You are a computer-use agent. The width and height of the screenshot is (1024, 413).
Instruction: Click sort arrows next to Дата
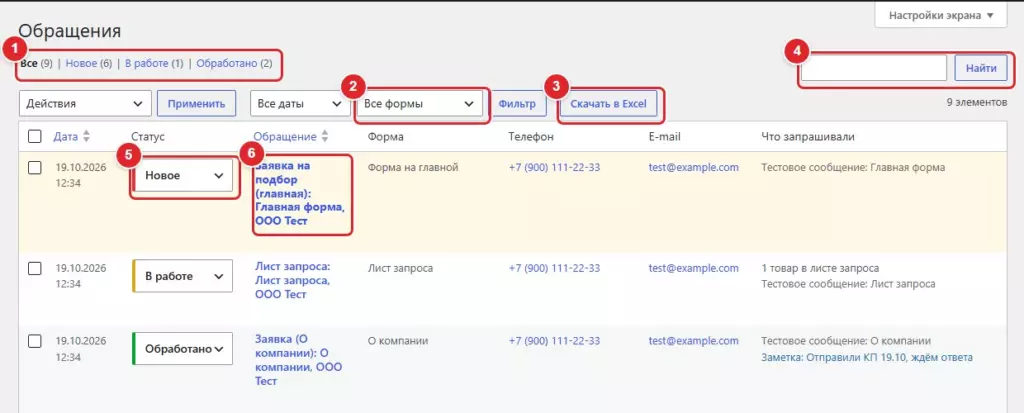click(x=87, y=137)
